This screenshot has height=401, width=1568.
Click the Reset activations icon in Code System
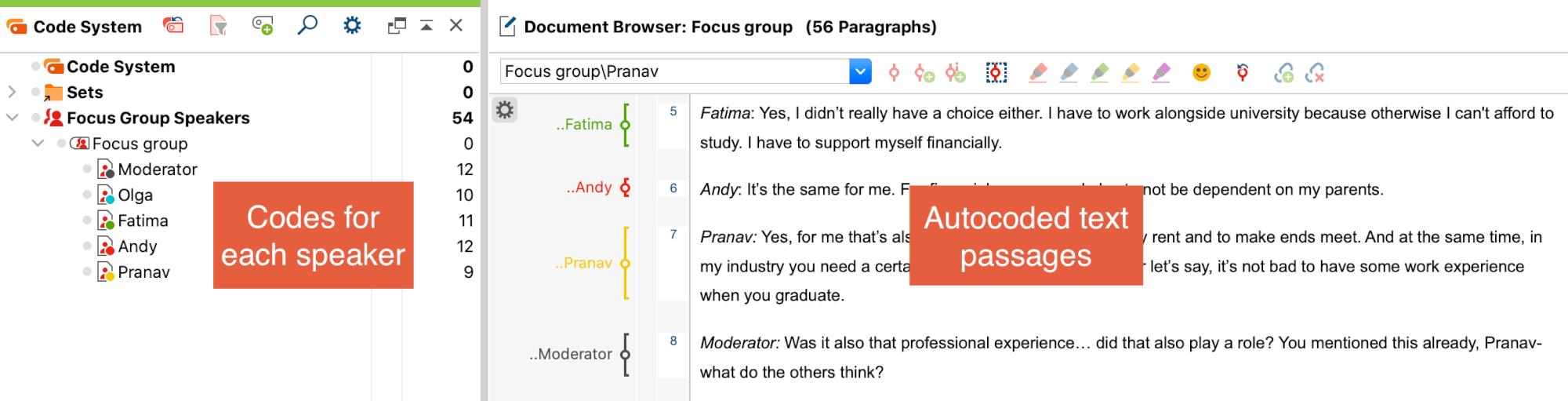[x=173, y=26]
